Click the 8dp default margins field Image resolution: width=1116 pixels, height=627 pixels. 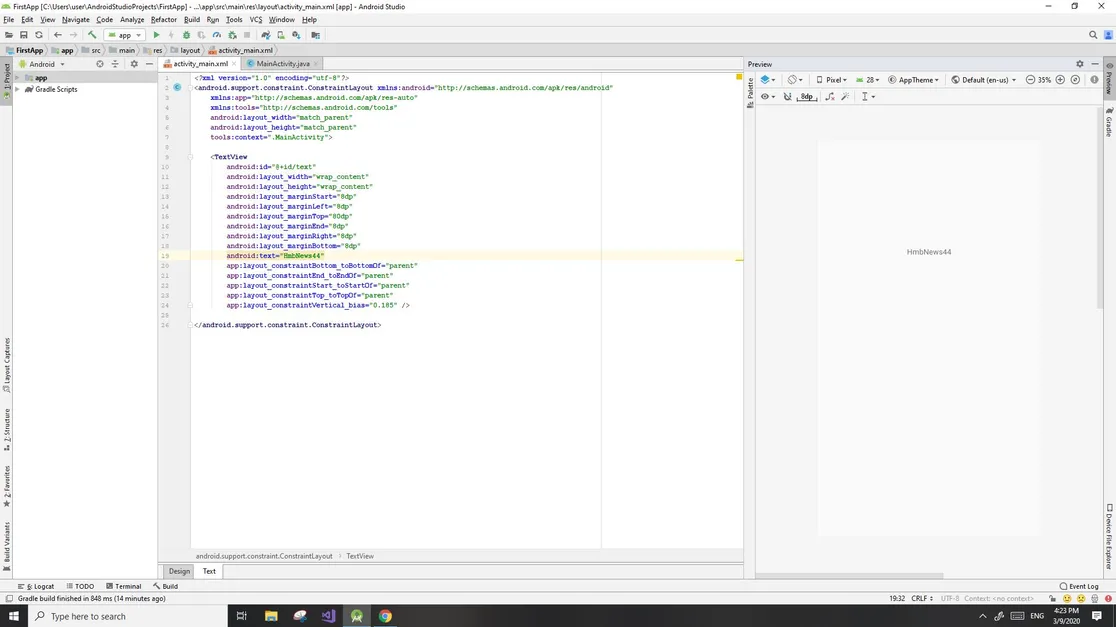pos(806,97)
